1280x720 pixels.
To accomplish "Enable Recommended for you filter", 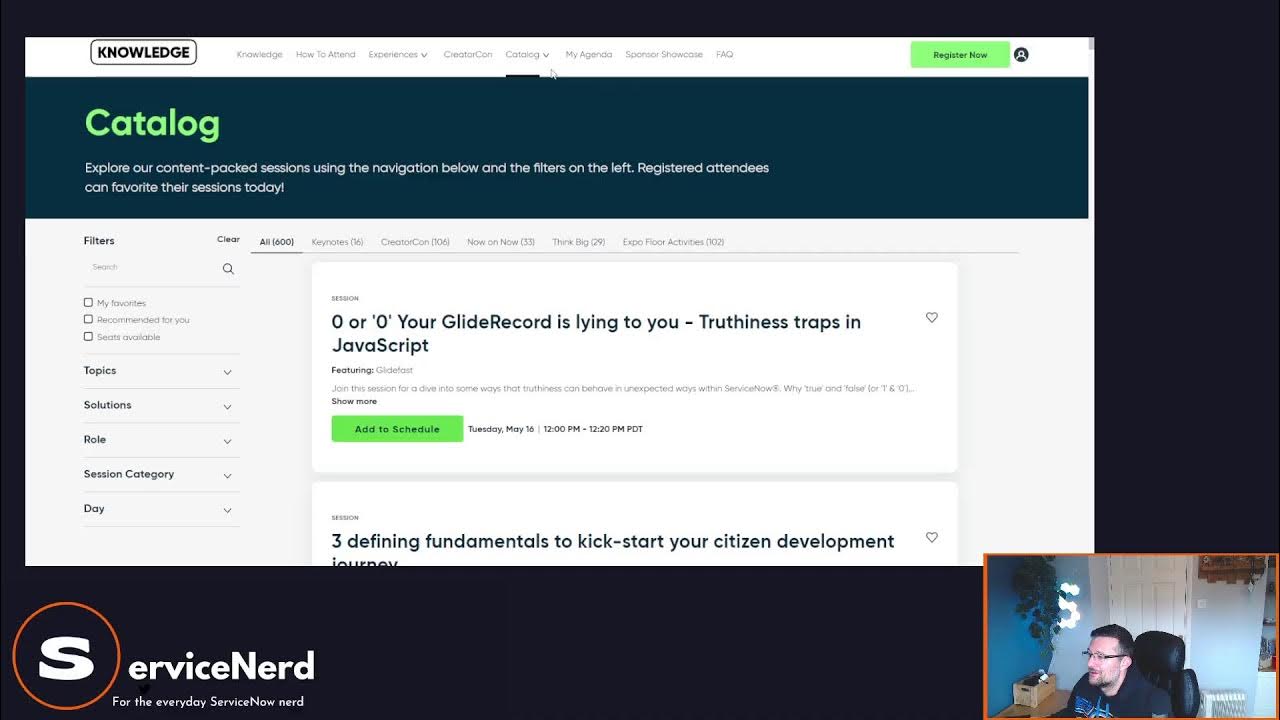I will (88, 319).
